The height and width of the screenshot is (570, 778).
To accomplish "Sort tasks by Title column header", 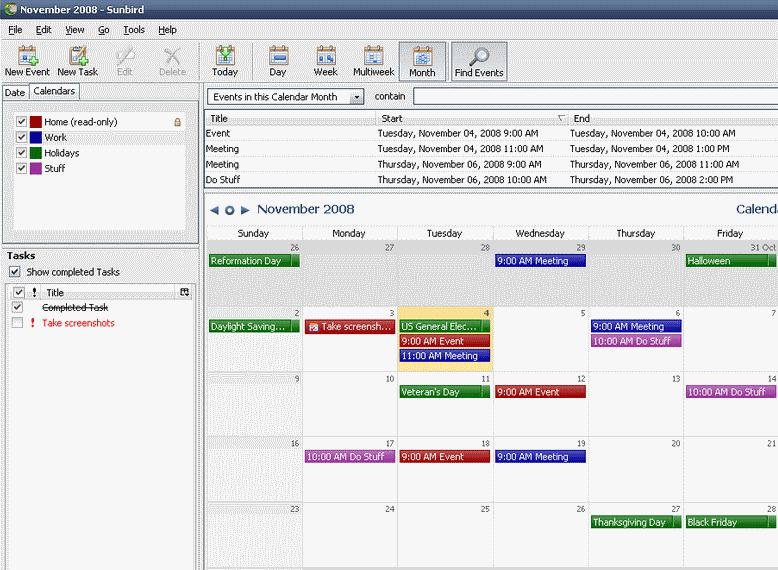I will click(108, 292).
